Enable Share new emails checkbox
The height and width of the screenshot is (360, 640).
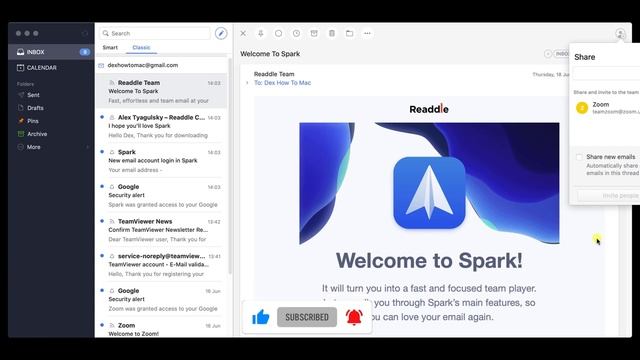tap(579, 157)
